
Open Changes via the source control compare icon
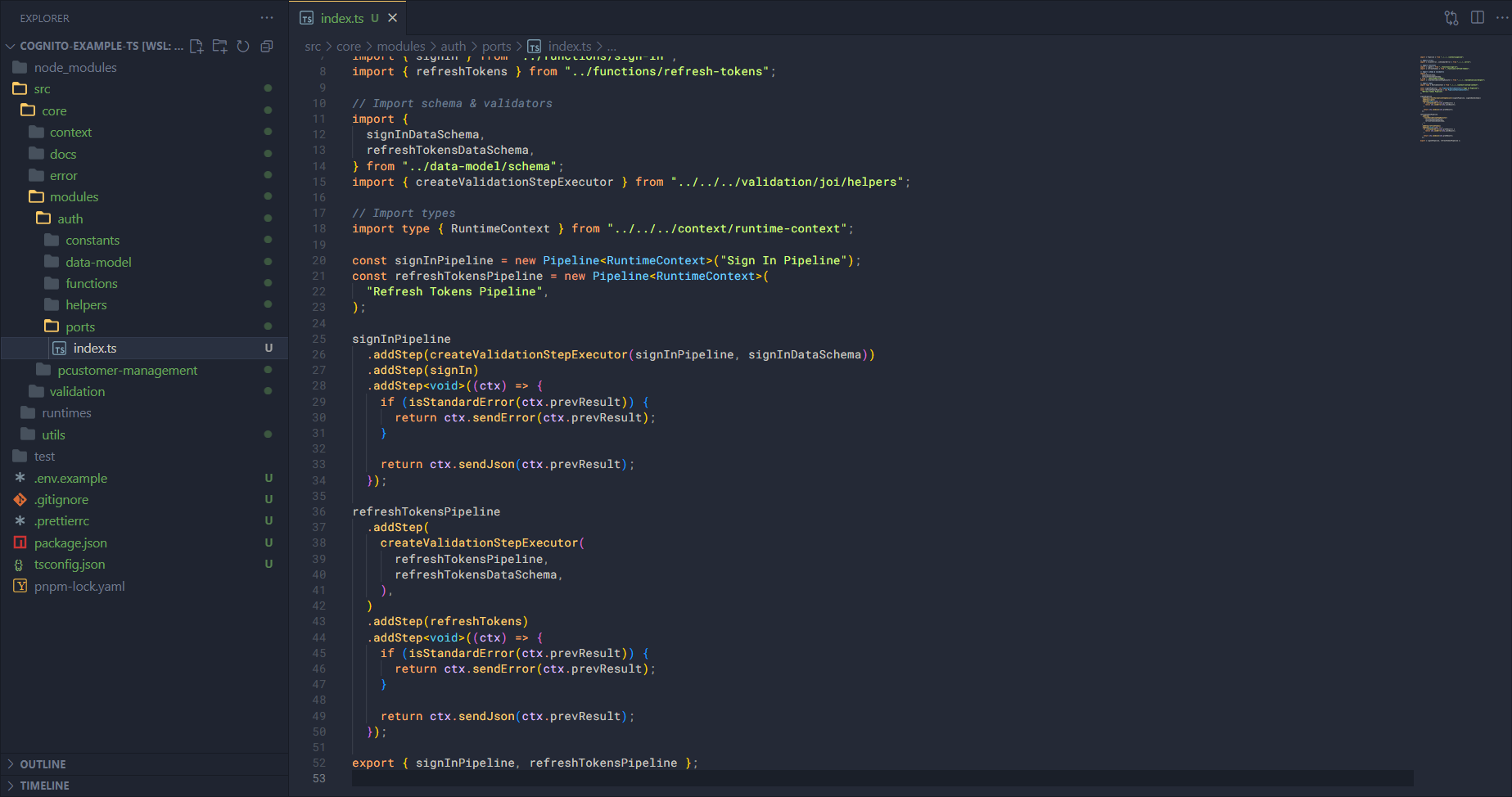pyautogui.click(x=1451, y=18)
